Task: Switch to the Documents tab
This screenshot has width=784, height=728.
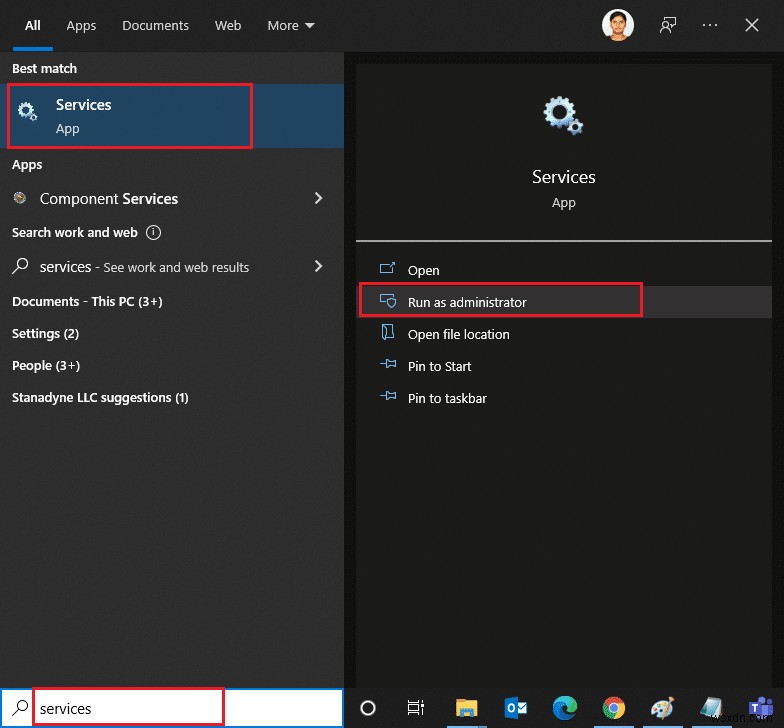Action: click(156, 26)
